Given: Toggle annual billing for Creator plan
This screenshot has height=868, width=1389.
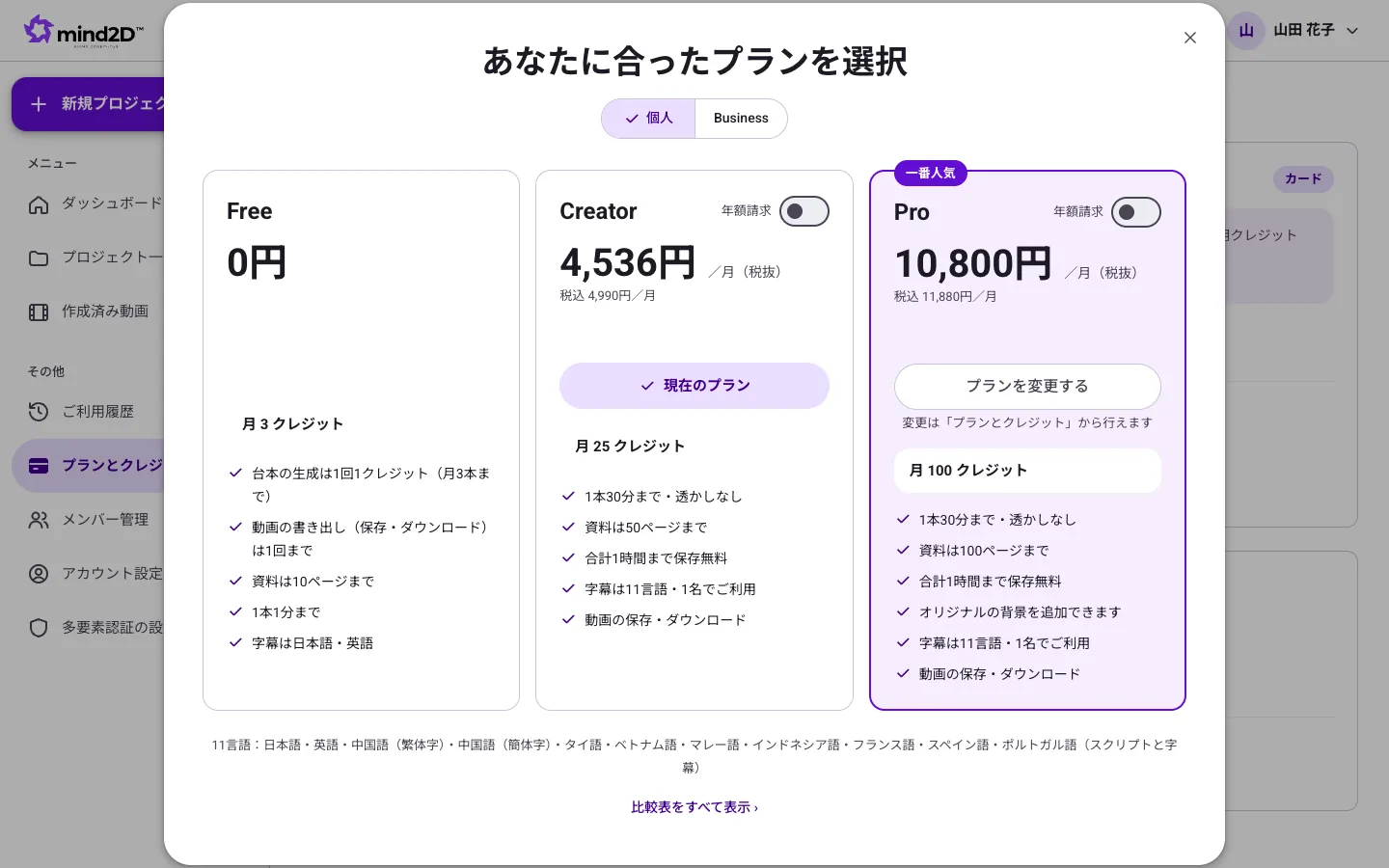Looking at the screenshot, I should coord(804,211).
